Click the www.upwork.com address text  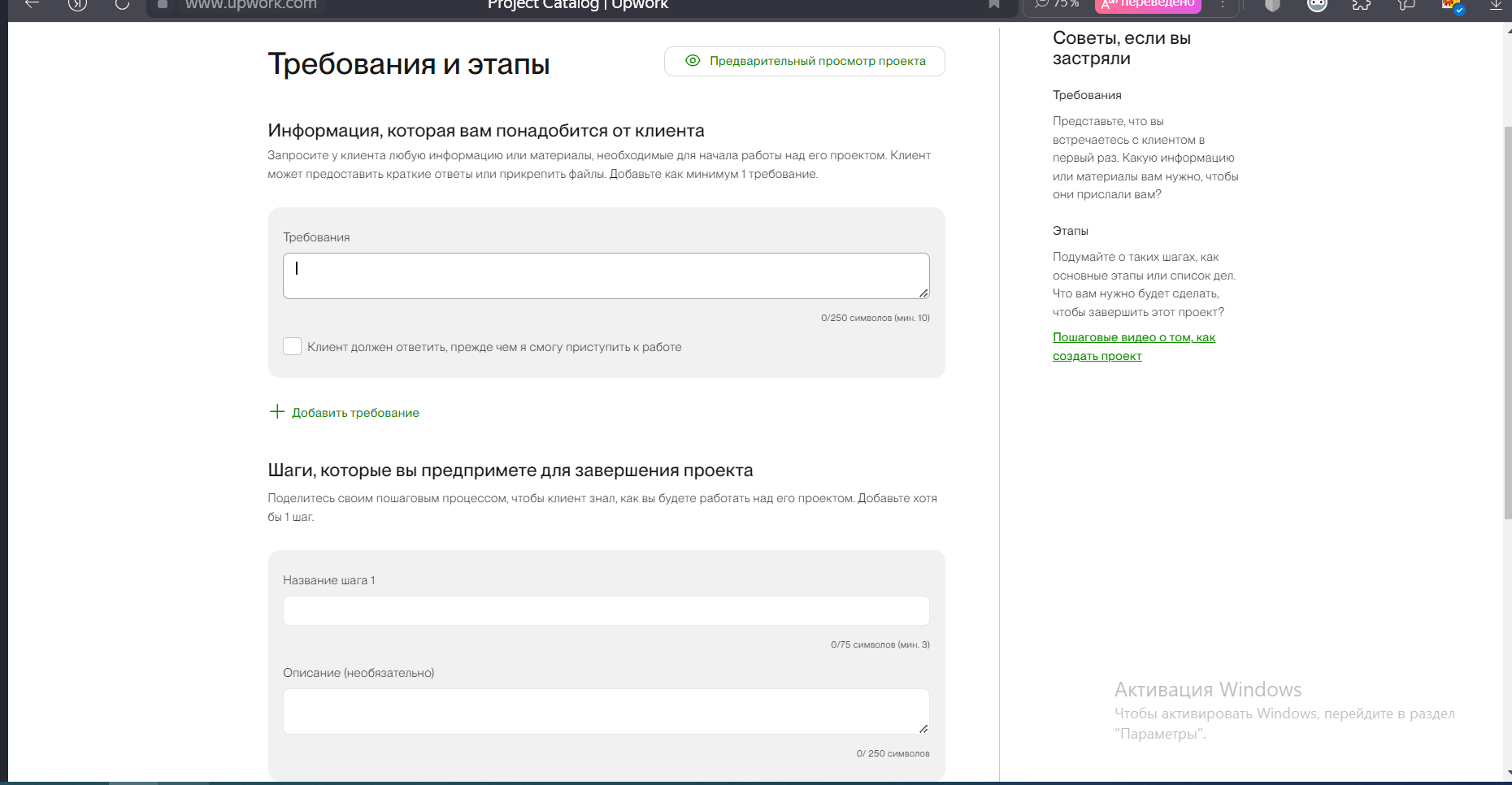click(x=250, y=4)
